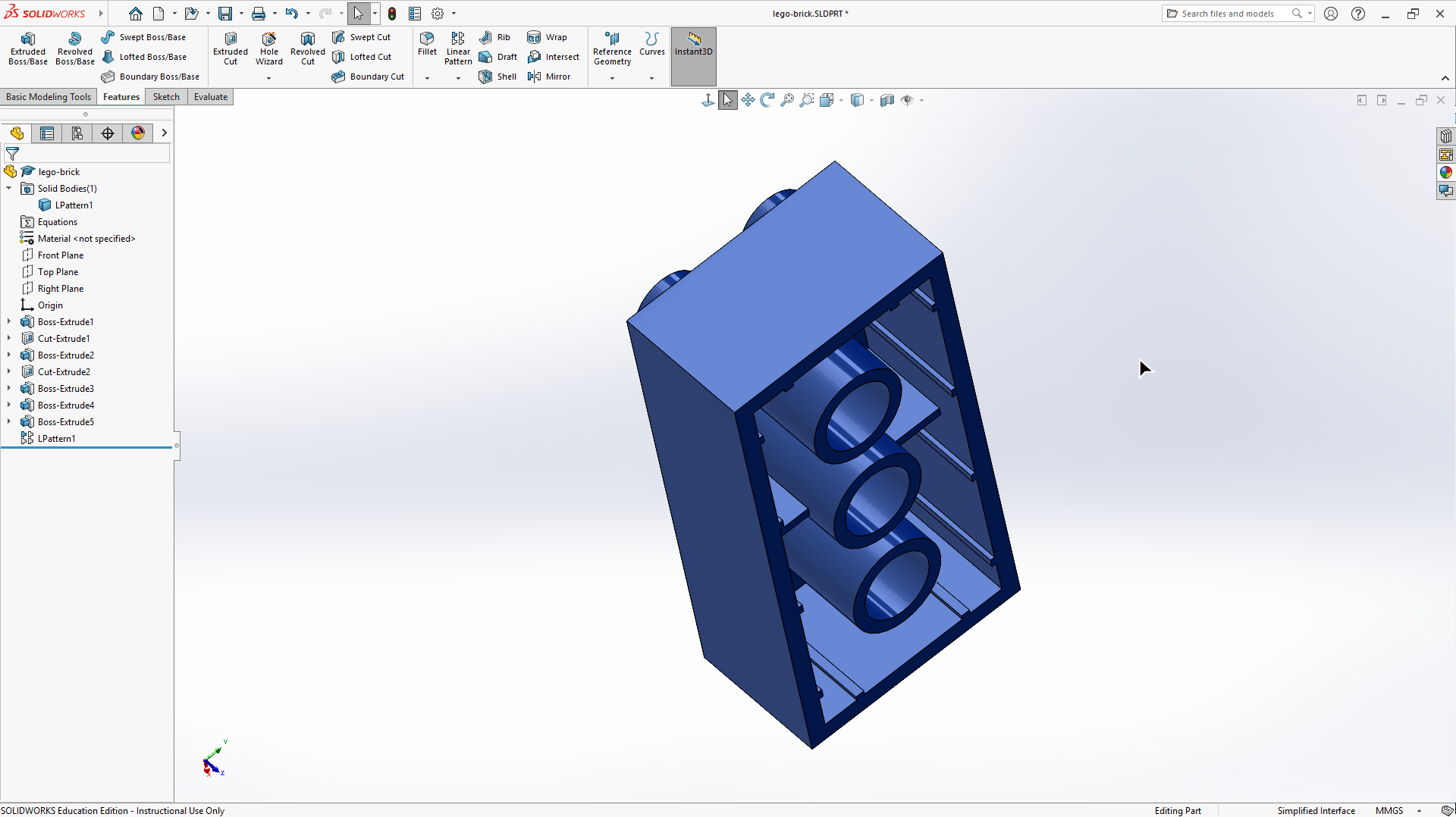Viewport: 1456px width, 817px height.
Task: Click the MMGS unit system button
Action: coord(1389,810)
